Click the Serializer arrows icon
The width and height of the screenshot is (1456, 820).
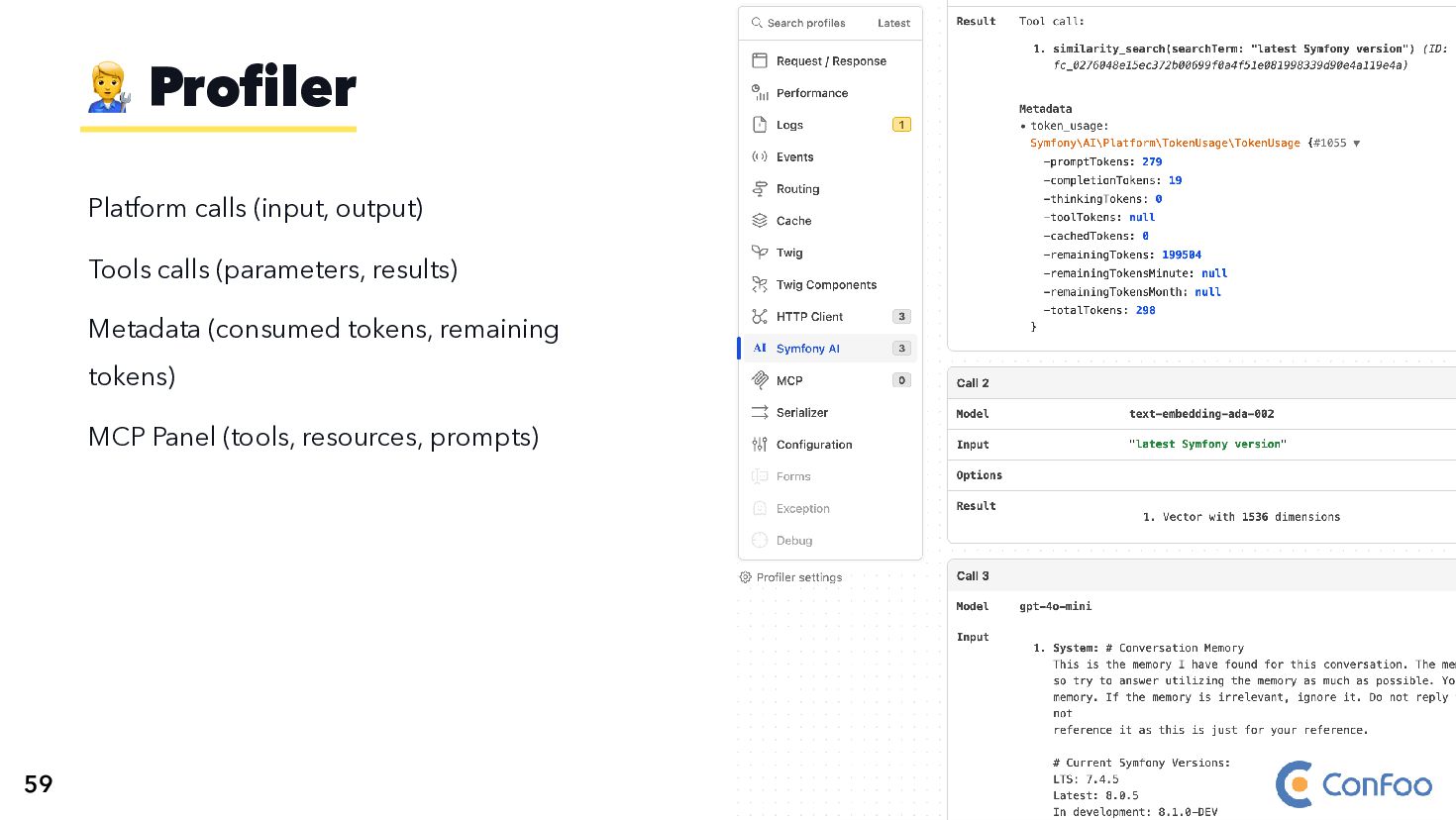(x=760, y=412)
